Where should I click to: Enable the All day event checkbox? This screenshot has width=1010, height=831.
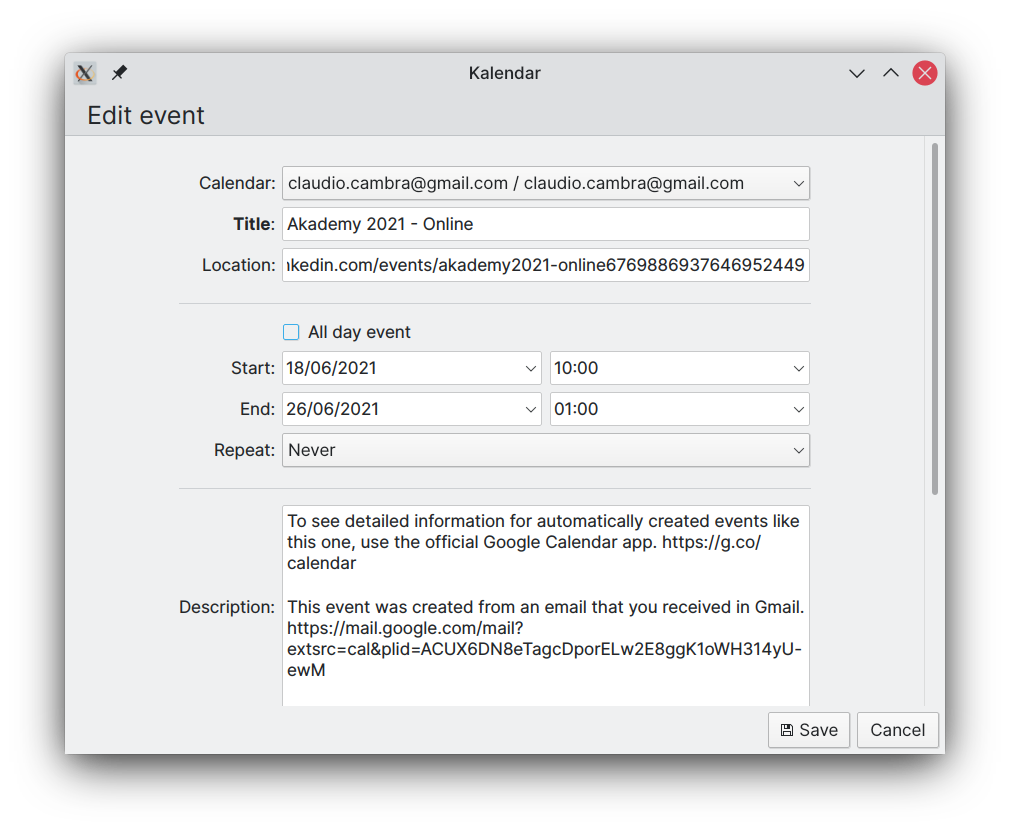[291, 332]
